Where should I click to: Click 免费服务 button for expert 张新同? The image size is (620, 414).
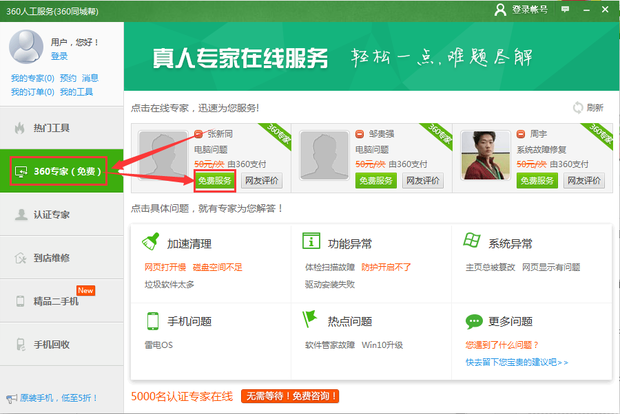[x=214, y=181]
